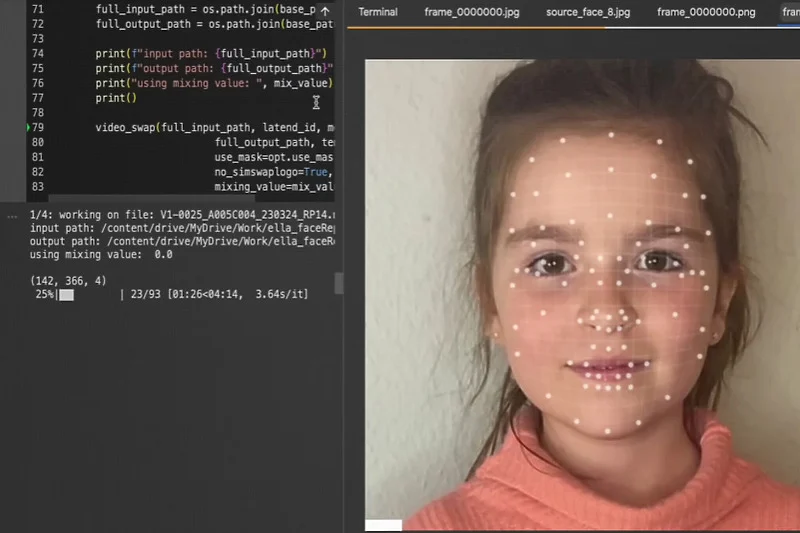Click the output panel vertical scrollbar handle
Viewport: 800px width, 533px height.
click(338, 283)
